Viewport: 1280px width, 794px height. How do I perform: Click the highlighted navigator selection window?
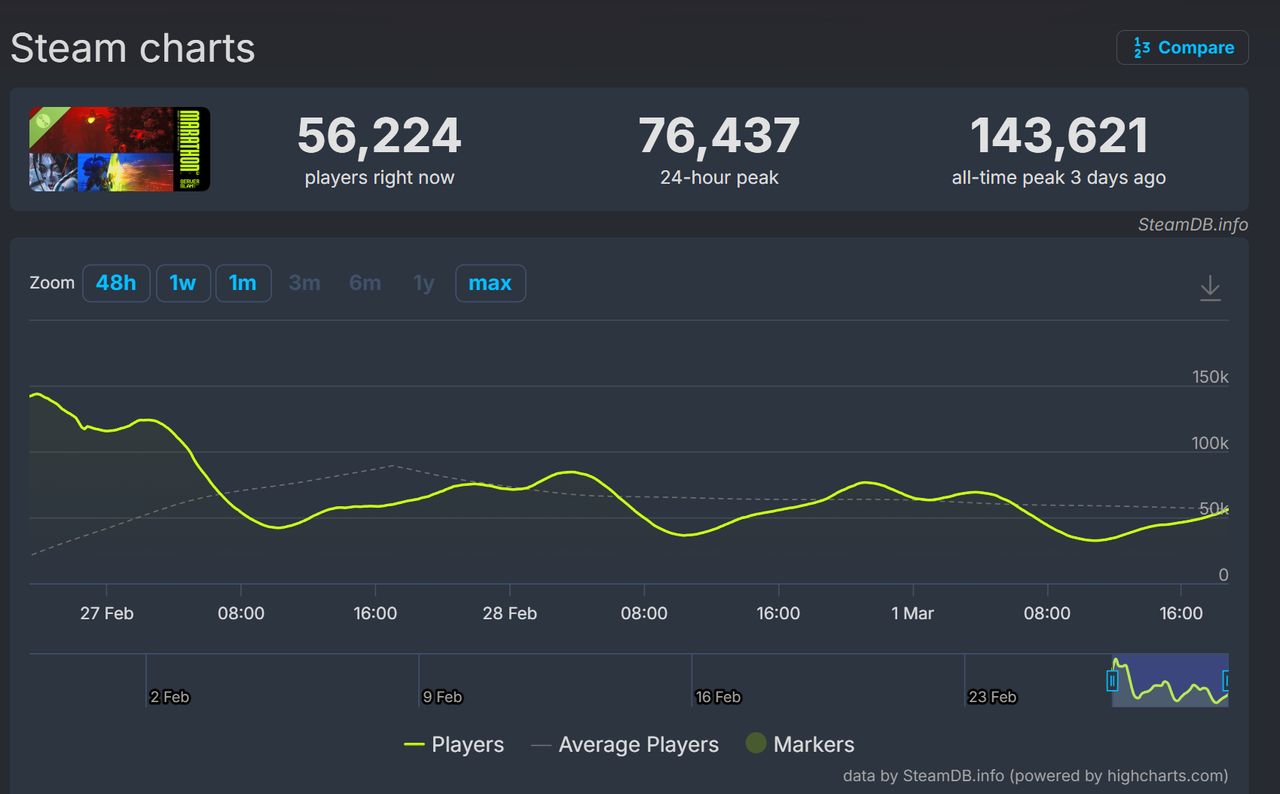tap(1170, 681)
